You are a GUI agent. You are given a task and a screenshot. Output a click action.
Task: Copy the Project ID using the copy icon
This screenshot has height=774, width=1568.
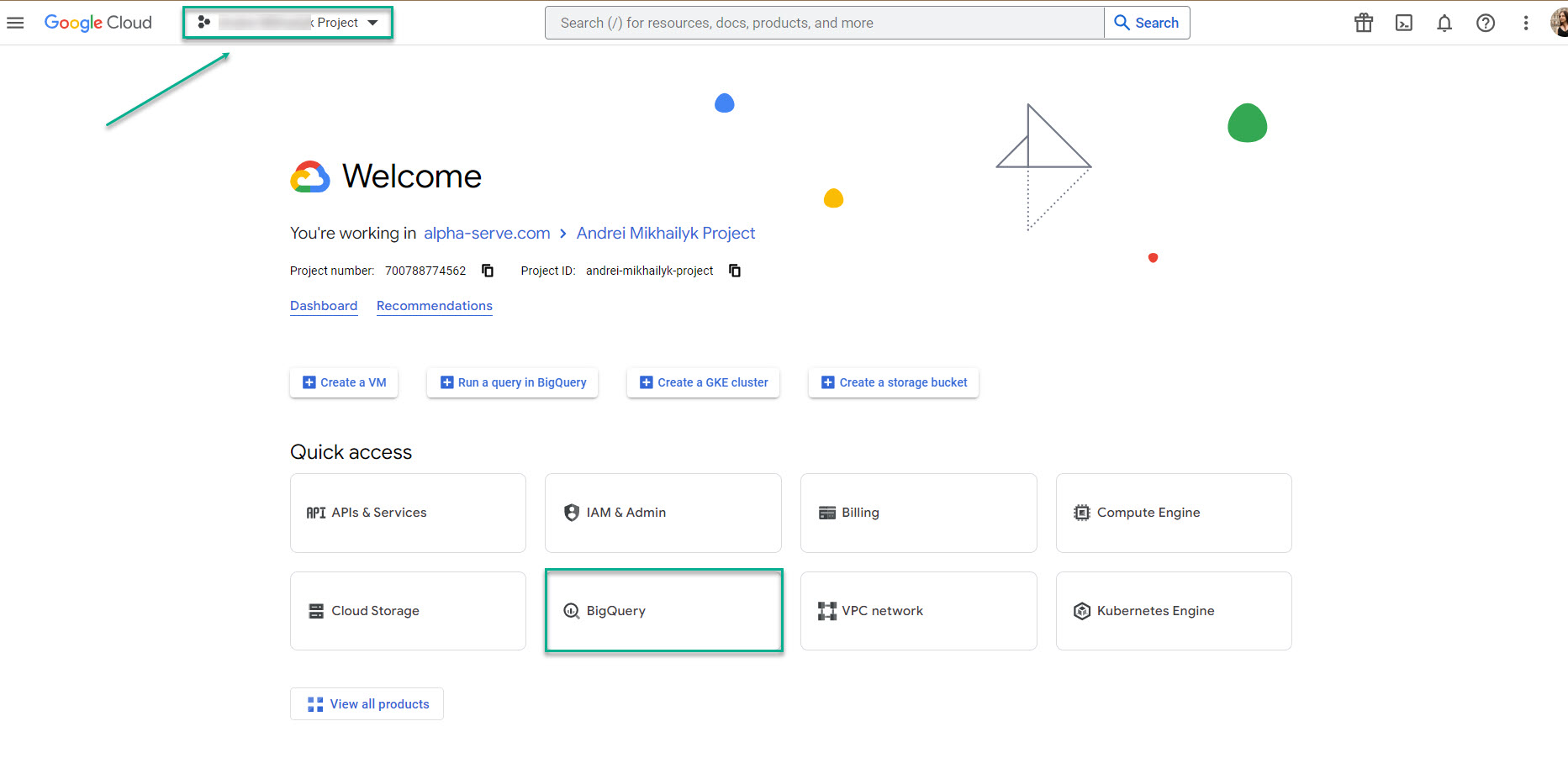tap(734, 270)
